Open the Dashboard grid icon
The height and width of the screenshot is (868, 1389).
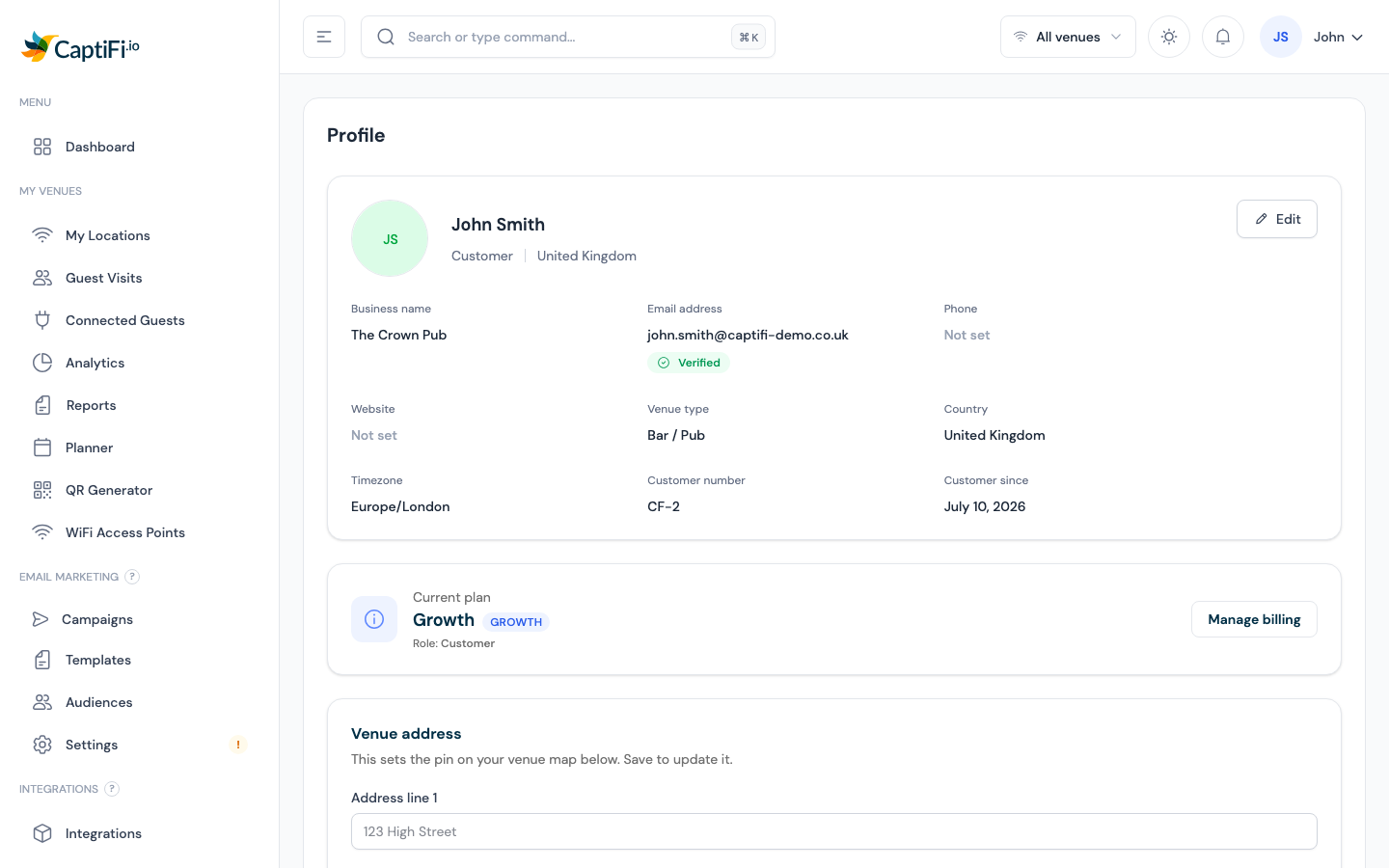[x=42, y=147]
